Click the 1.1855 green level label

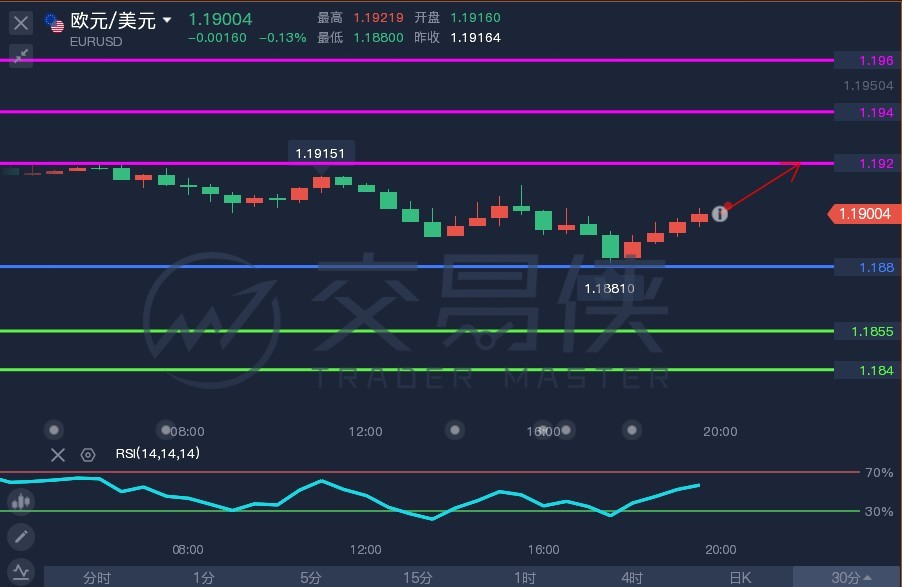pos(869,331)
